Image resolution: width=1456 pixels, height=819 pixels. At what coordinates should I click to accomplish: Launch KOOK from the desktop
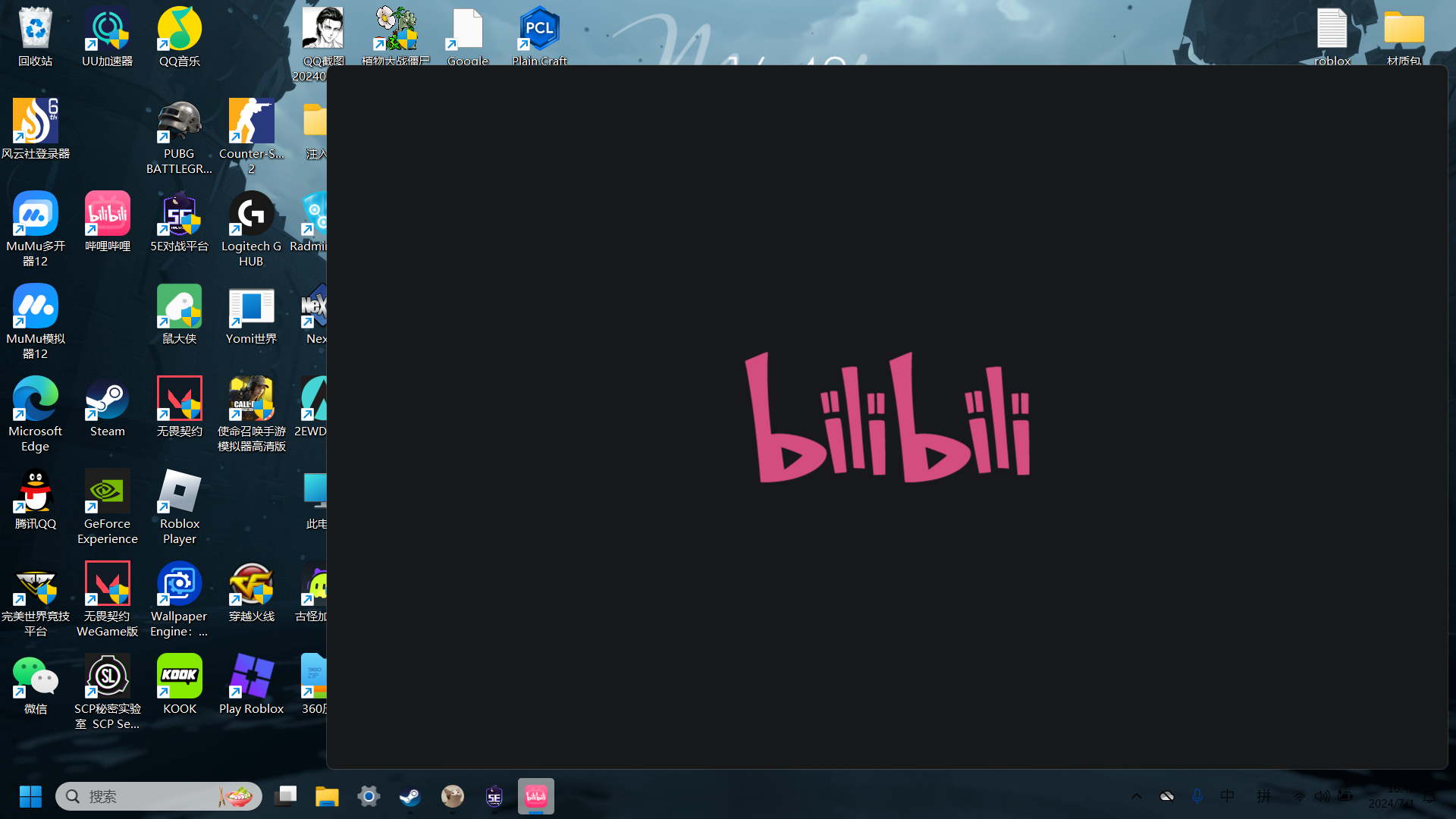179,684
